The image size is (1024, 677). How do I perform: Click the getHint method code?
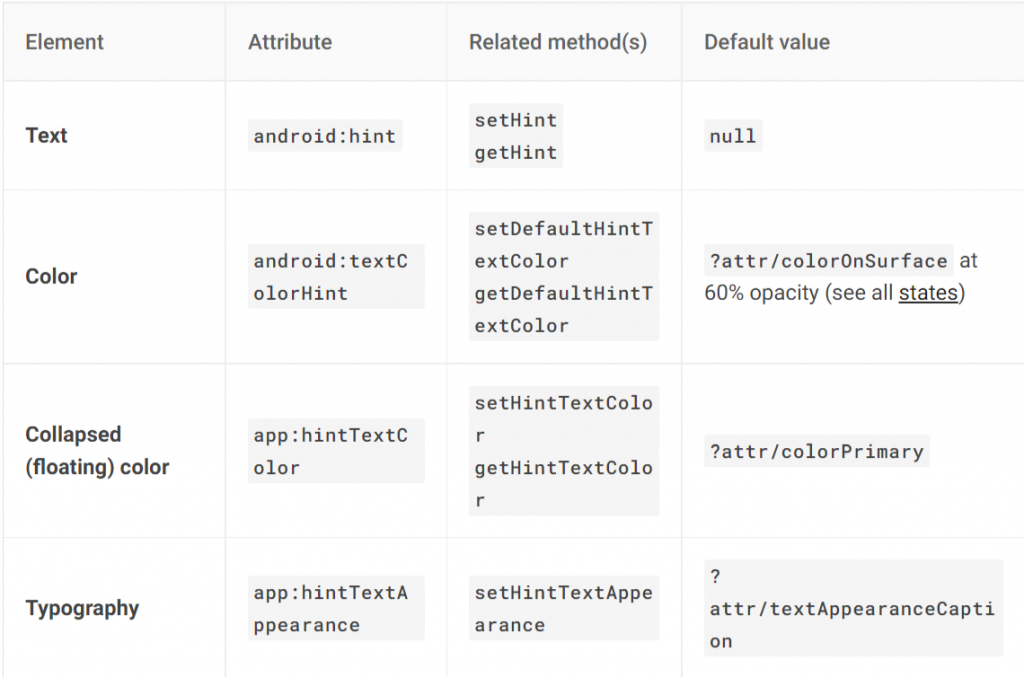click(516, 152)
